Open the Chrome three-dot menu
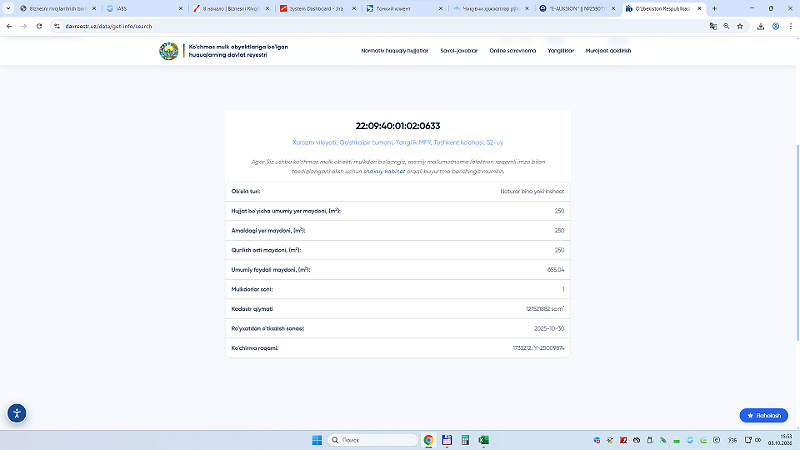Image resolution: width=800 pixels, height=450 pixels. coord(790,26)
